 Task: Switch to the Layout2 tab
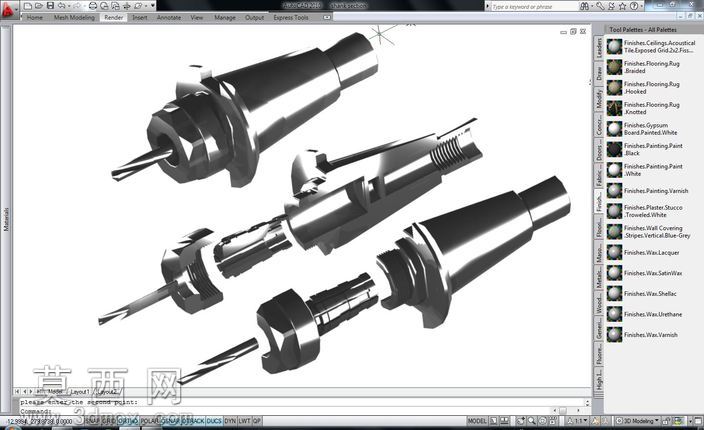click(x=107, y=392)
